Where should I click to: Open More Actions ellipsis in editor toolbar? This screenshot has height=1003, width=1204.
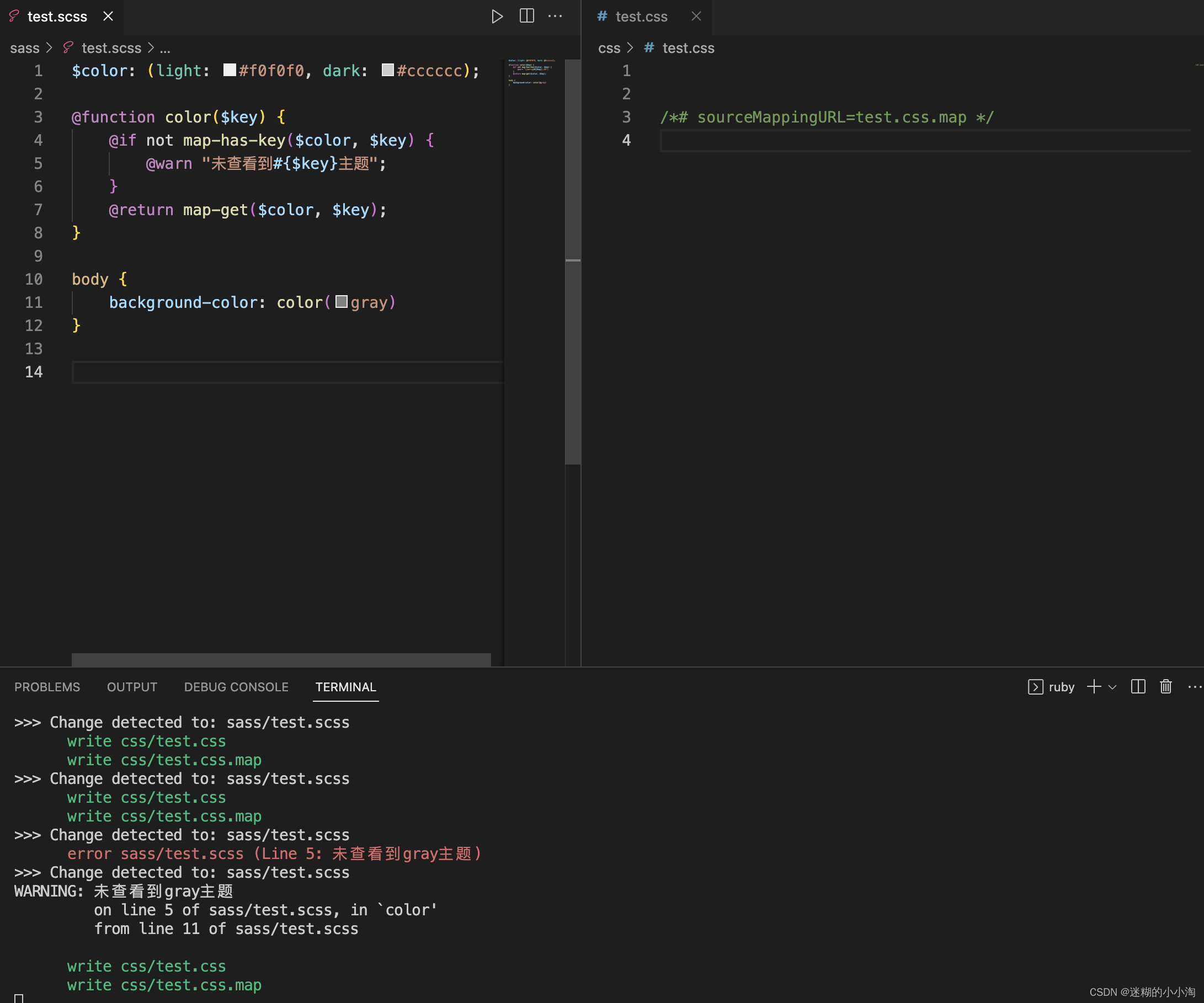[555, 16]
